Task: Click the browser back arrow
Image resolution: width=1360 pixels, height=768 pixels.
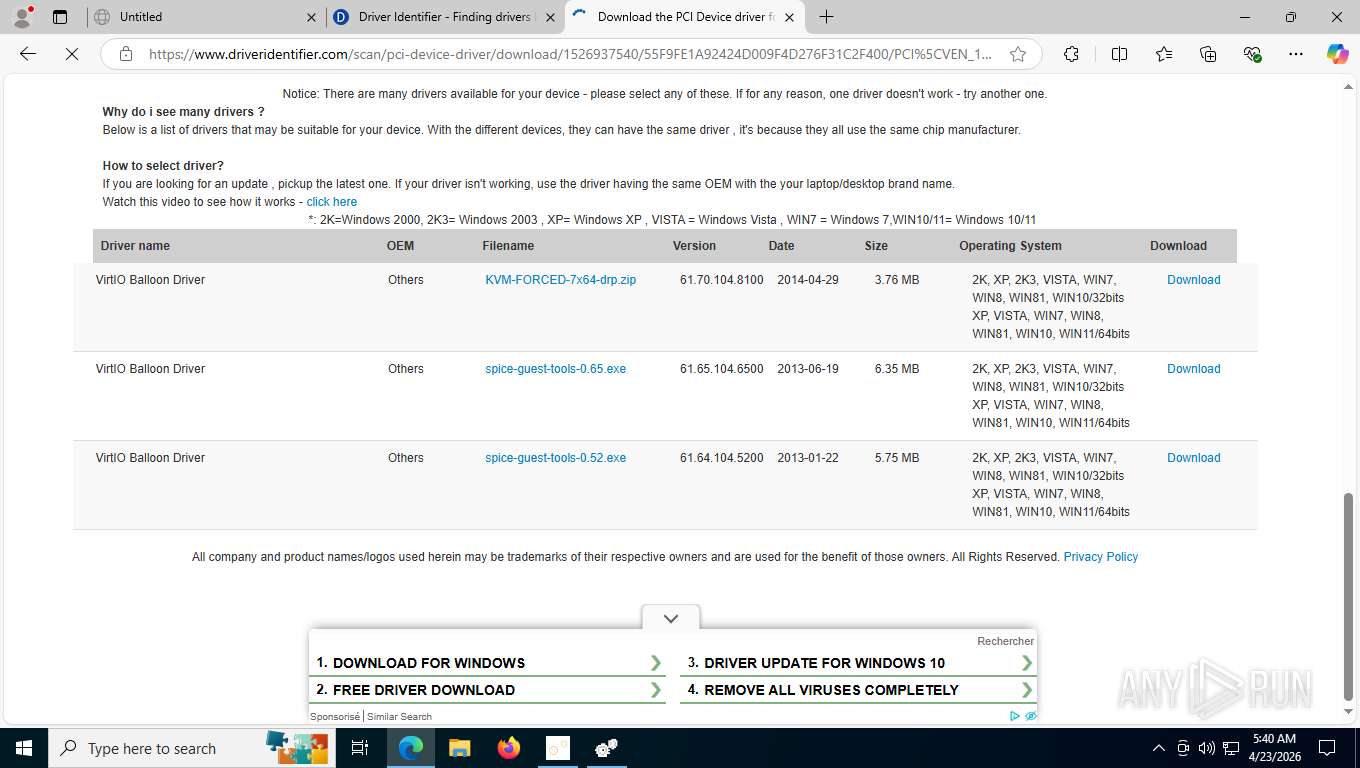Action: click(x=28, y=54)
